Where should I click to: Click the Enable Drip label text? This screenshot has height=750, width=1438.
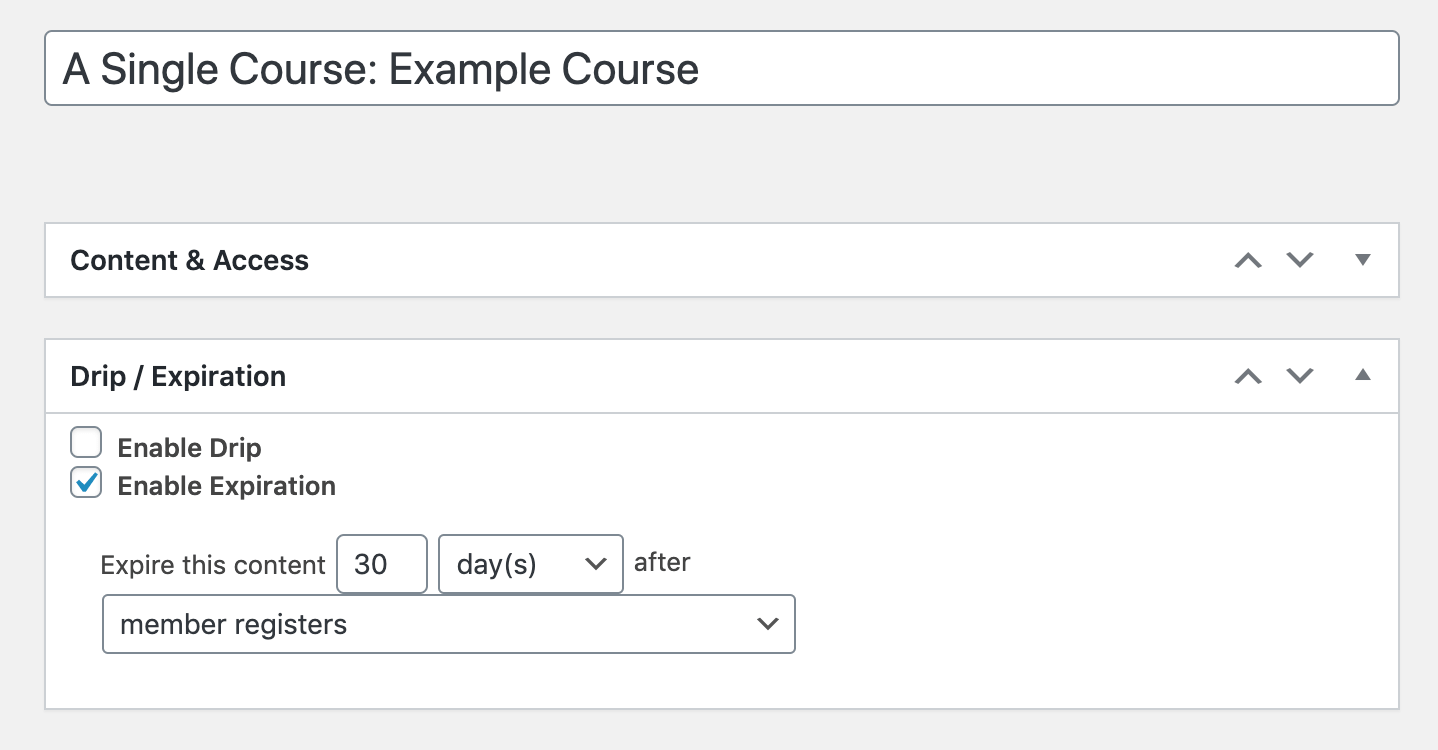pyautogui.click(x=189, y=448)
